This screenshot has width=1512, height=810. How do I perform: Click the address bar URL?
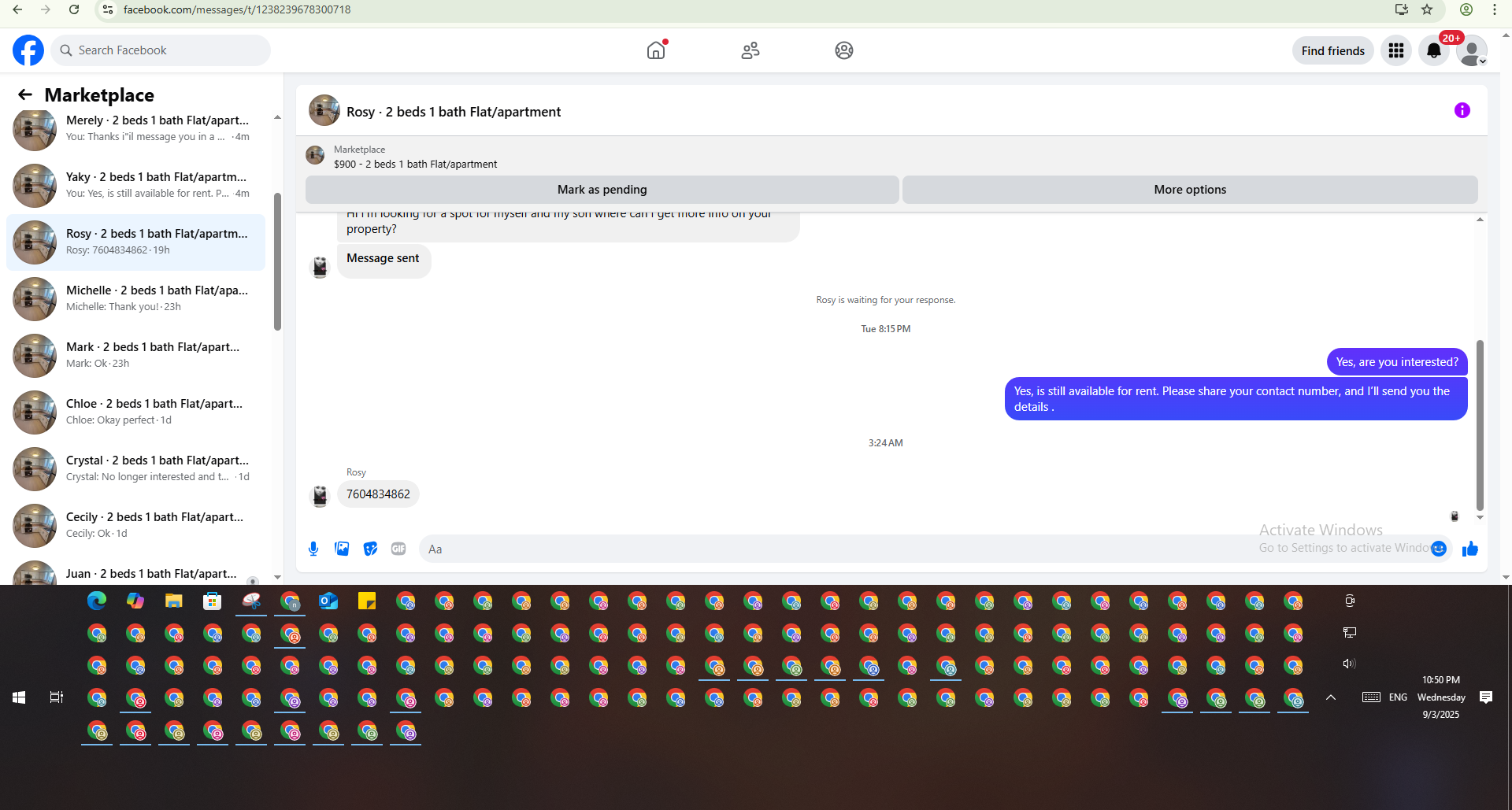237,9
